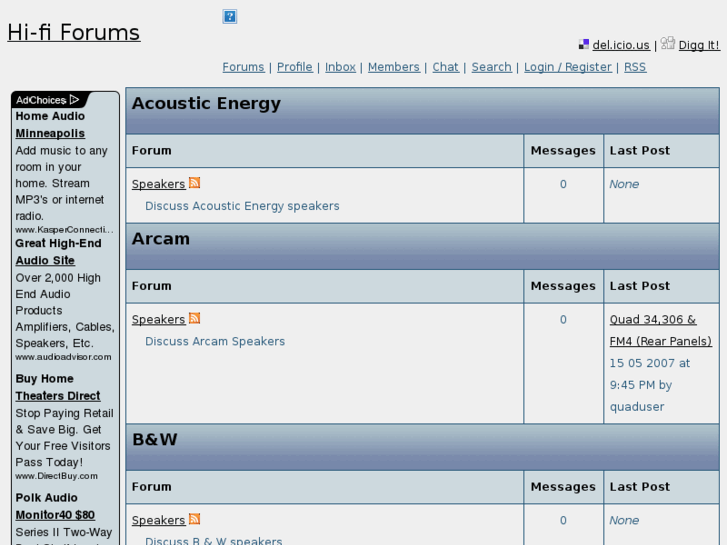
Task: Open the Profile menu link
Action: 294,67
